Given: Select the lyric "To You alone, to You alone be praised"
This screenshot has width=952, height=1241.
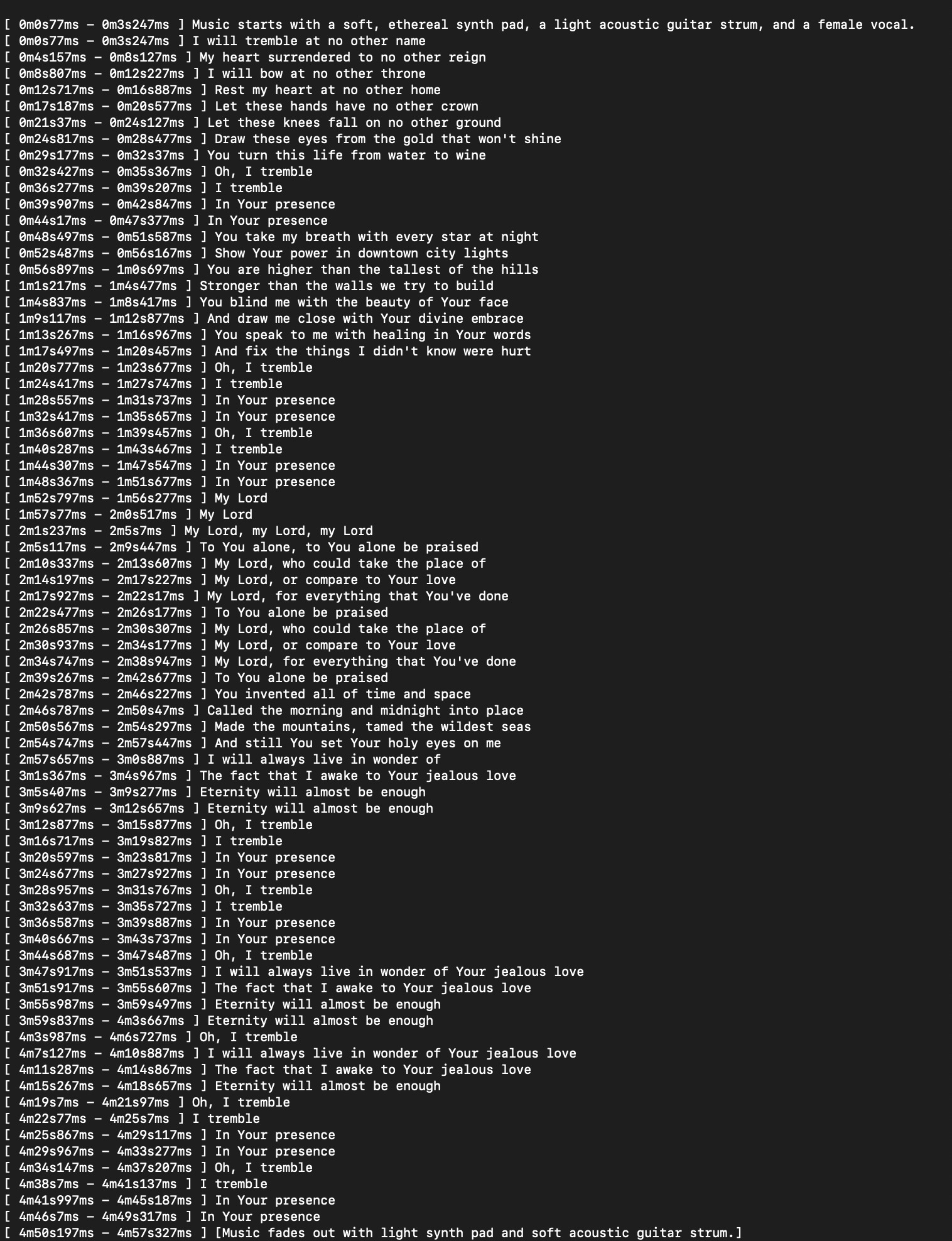Looking at the screenshot, I should (338, 547).
